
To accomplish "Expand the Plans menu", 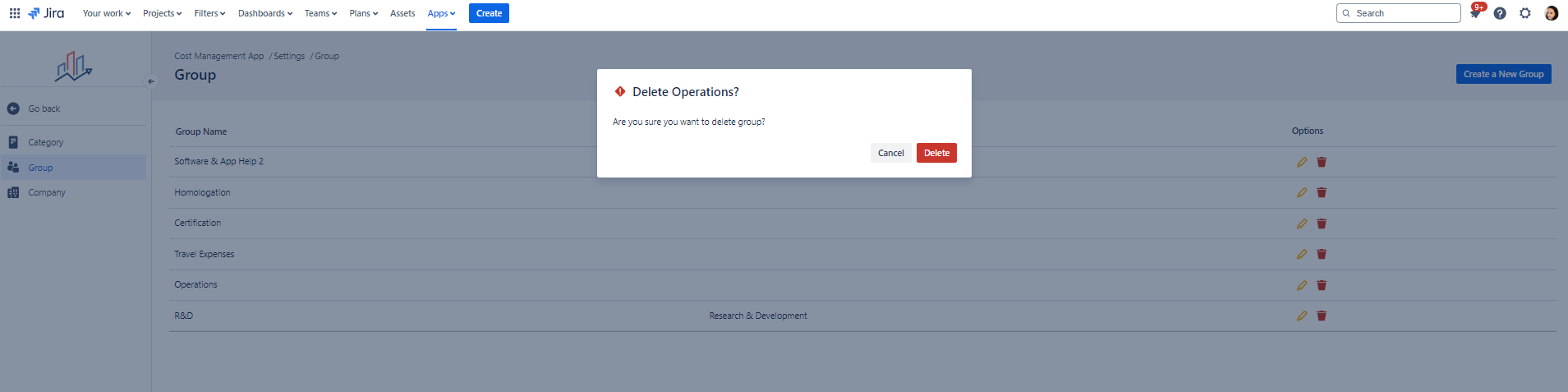I will (x=363, y=13).
